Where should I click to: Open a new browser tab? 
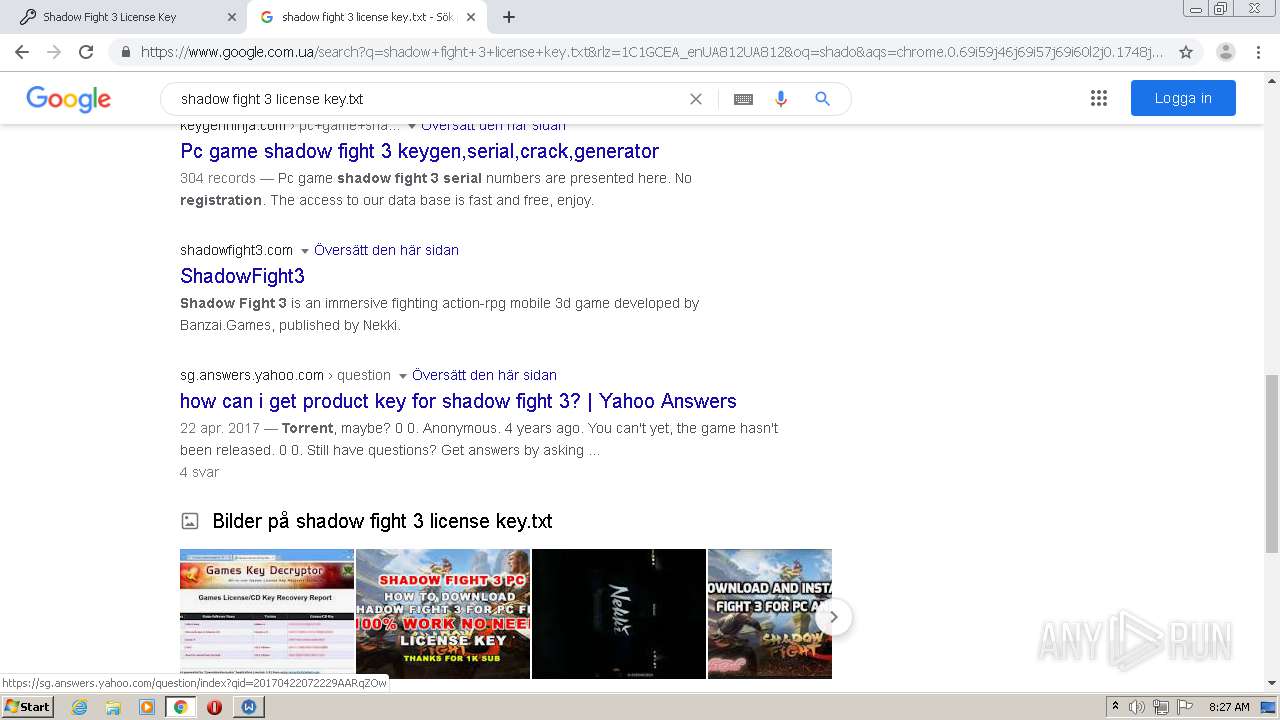coord(509,17)
